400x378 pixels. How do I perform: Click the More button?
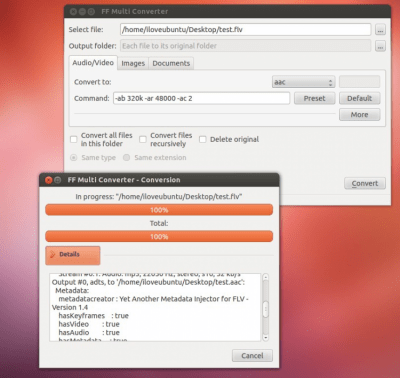[359, 115]
